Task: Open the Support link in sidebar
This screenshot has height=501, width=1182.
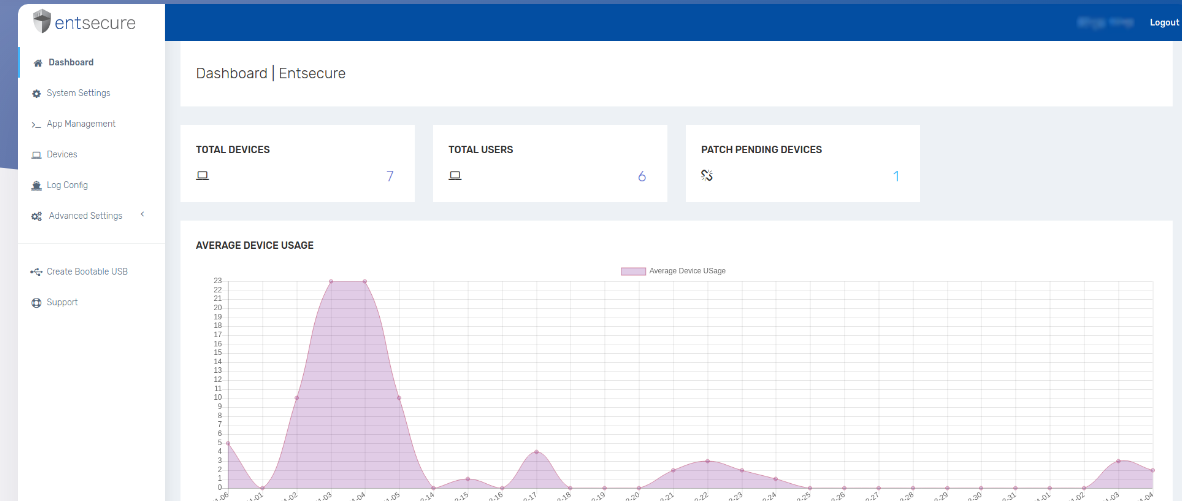Action: [x=62, y=302]
